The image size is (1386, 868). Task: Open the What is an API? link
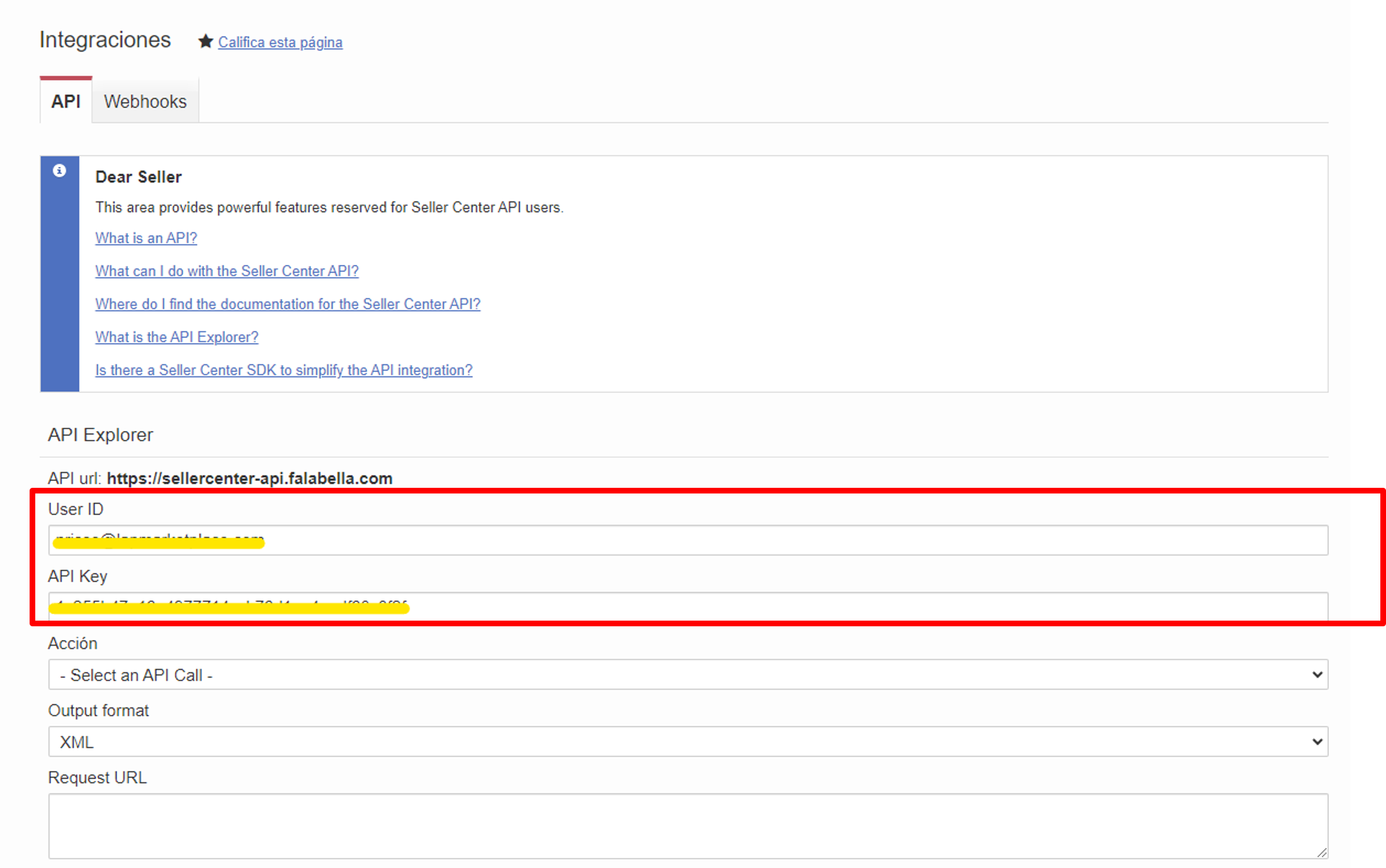(x=146, y=238)
